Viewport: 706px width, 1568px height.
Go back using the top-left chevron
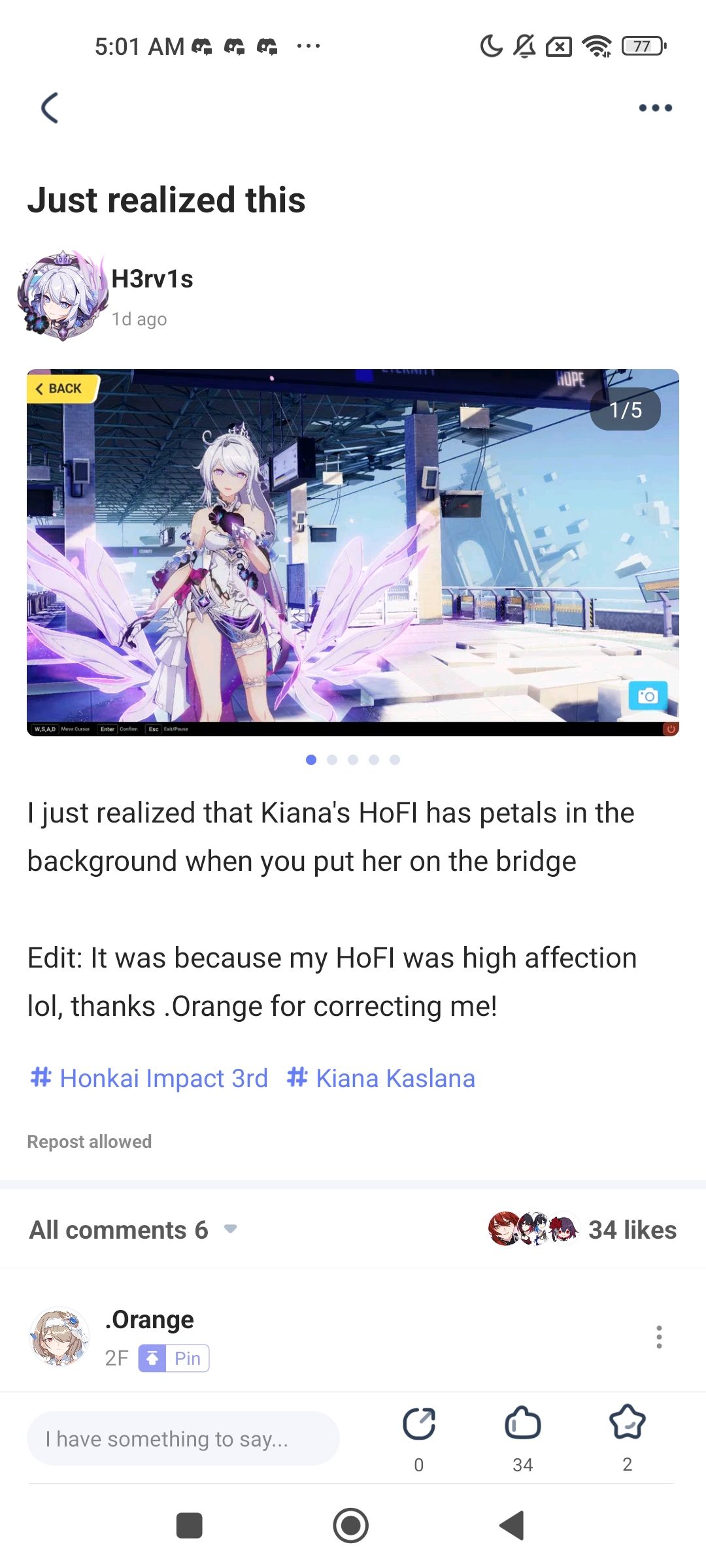(50, 108)
